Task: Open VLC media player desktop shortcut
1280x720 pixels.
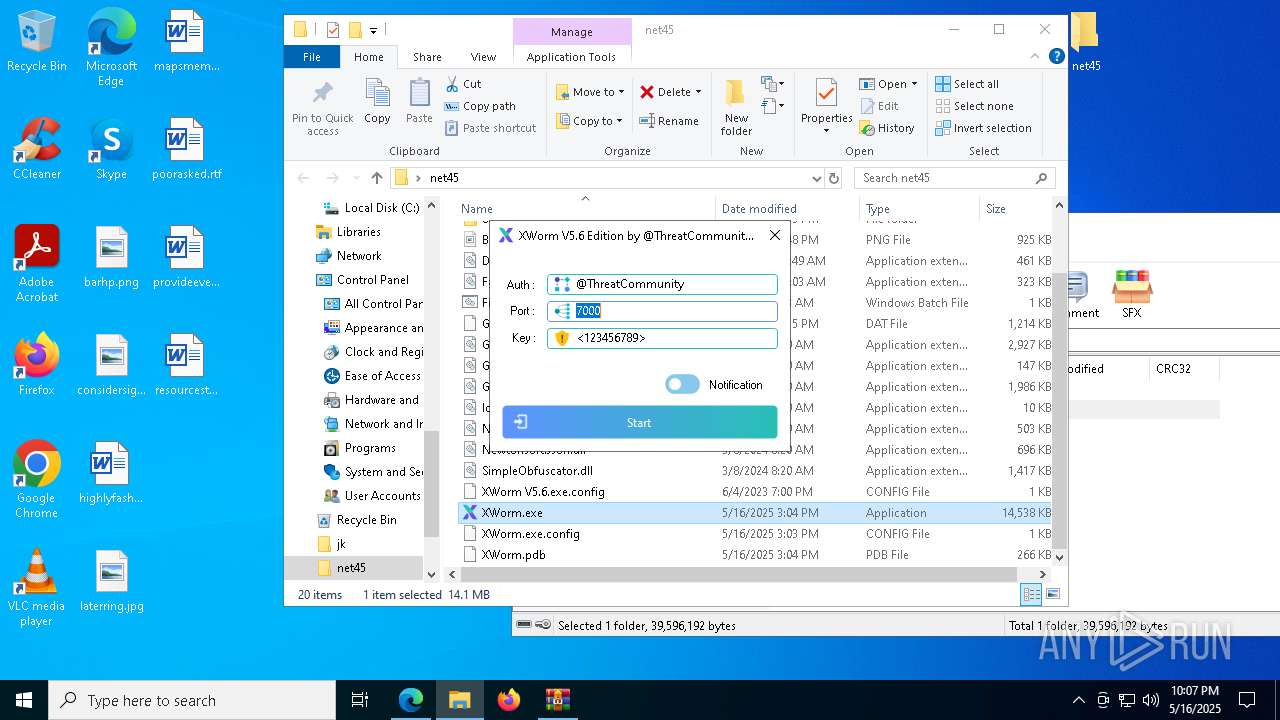Action: tap(37, 588)
